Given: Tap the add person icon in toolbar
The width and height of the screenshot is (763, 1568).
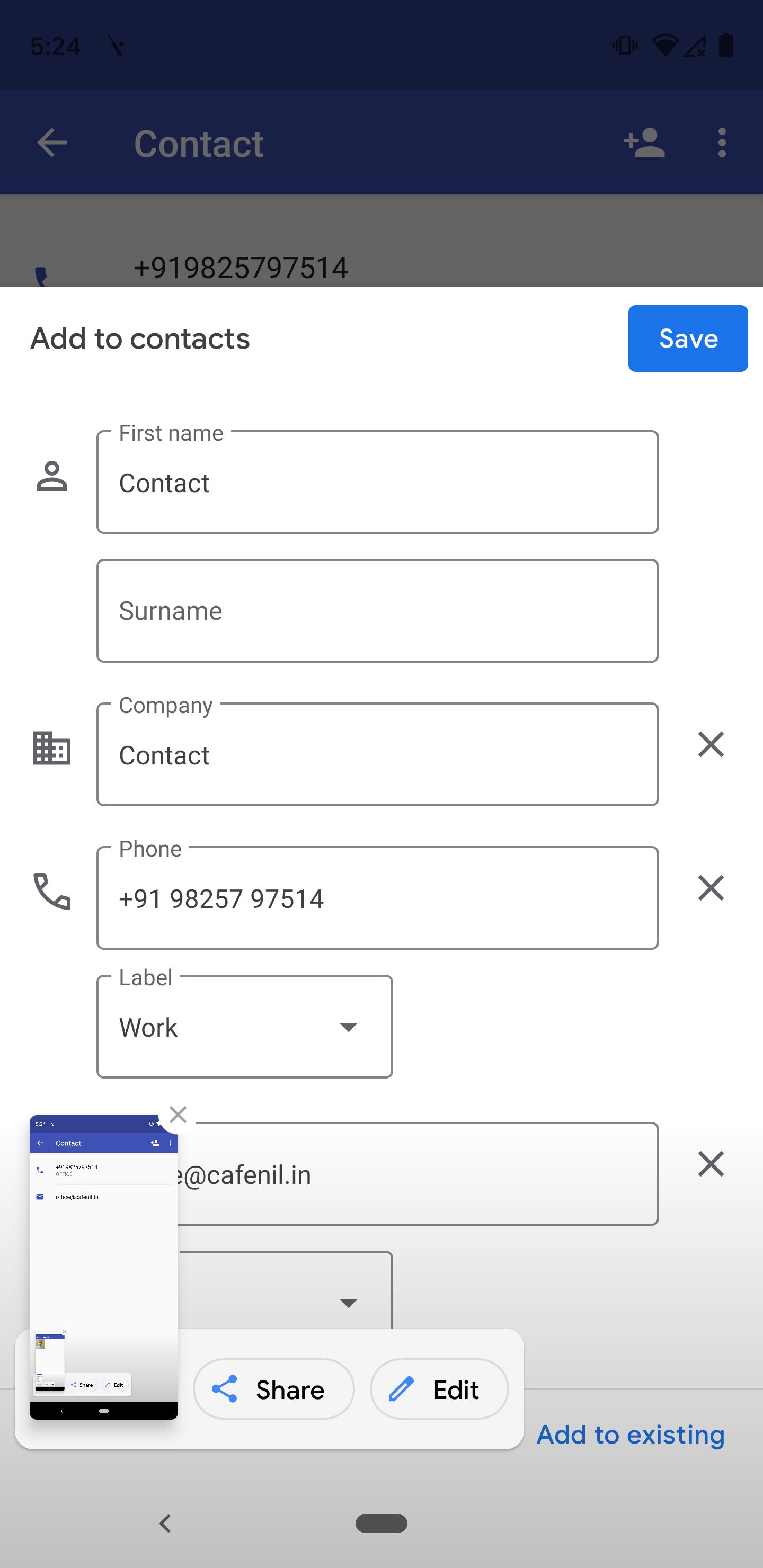Looking at the screenshot, I should (644, 143).
